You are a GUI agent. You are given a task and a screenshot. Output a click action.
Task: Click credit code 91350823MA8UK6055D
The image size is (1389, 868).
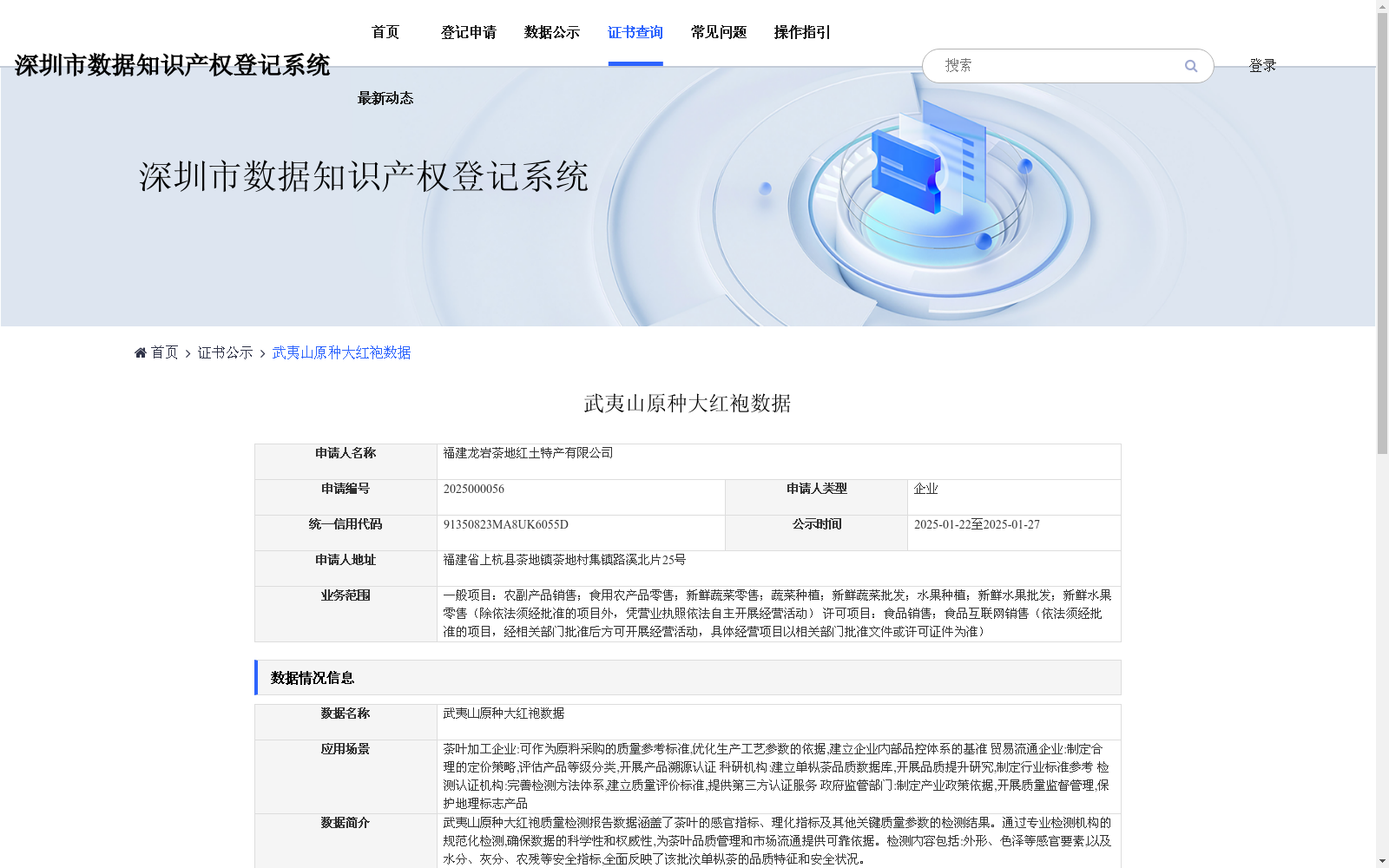pyautogui.click(x=506, y=524)
